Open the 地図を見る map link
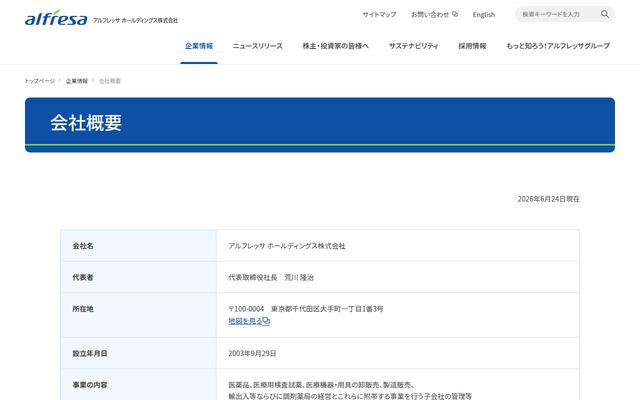 coord(245,321)
